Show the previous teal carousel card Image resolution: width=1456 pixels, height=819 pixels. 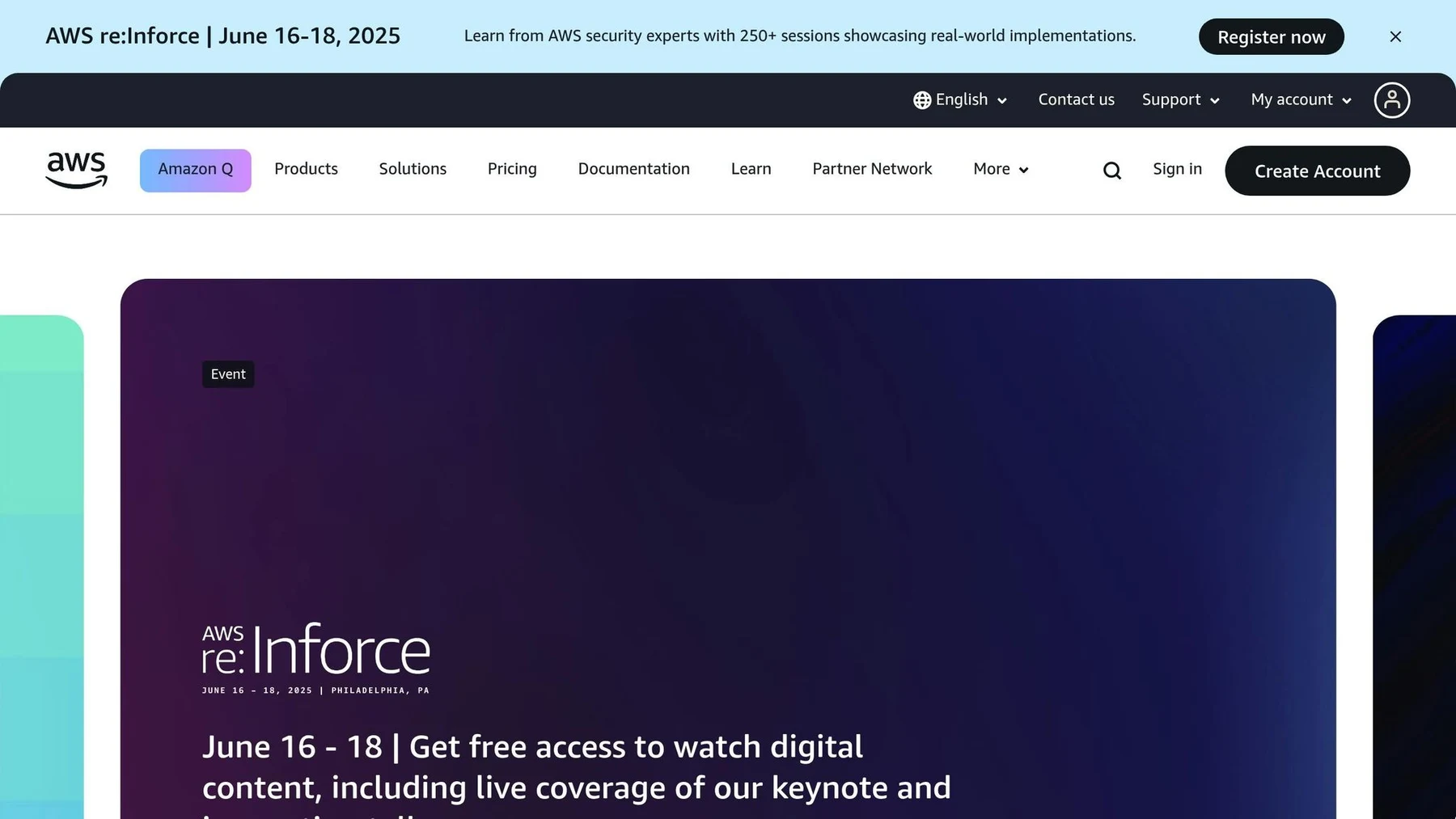click(x=42, y=567)
